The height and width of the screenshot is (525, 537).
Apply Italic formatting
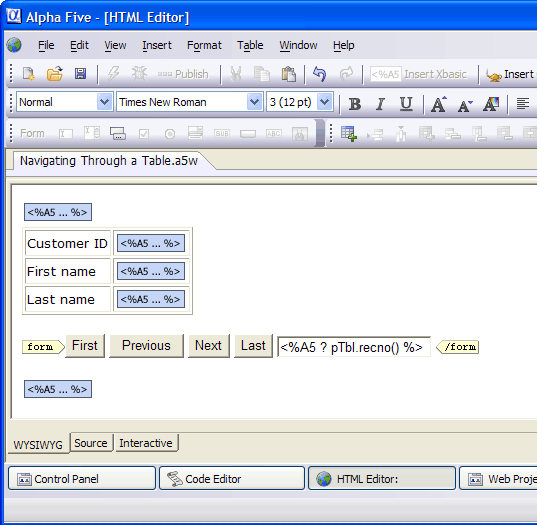click(380, 104)
